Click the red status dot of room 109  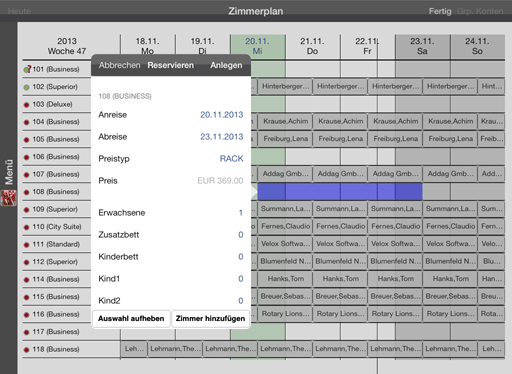pyautogui.click(x=26, y=210)
